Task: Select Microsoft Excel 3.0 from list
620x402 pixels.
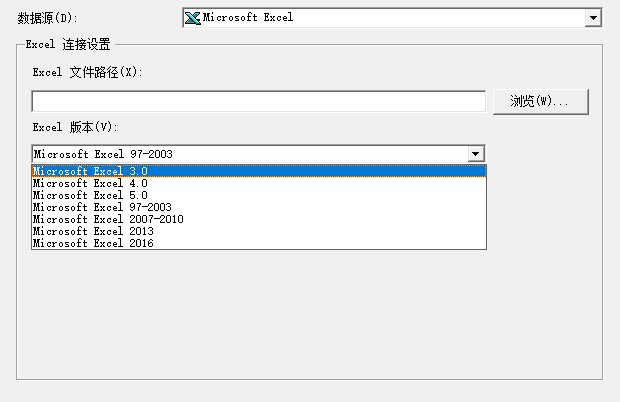Action: [x=90, y=171]
